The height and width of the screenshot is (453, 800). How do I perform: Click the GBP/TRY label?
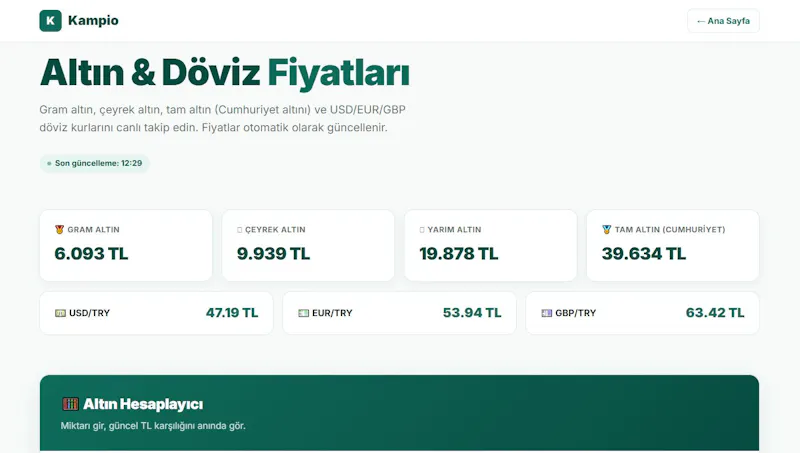pyautogui.click(x=576, y=313)
